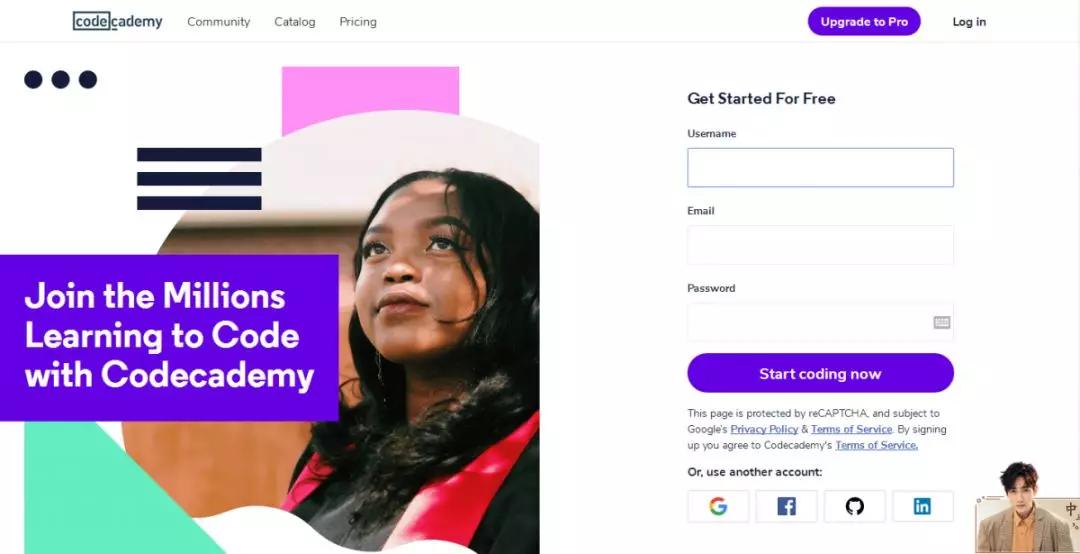This screenshot has height=554, width=1080.
Task: Click the keyboard icon in Password field
Action: [941, 322]
